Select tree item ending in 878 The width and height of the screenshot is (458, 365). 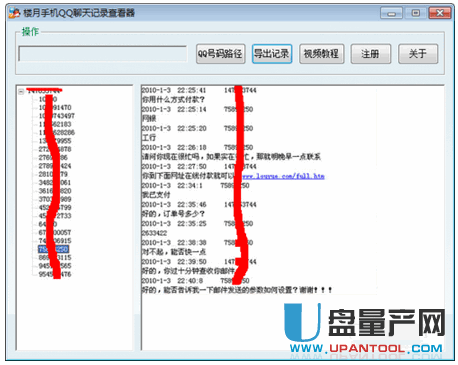(55, 149)
